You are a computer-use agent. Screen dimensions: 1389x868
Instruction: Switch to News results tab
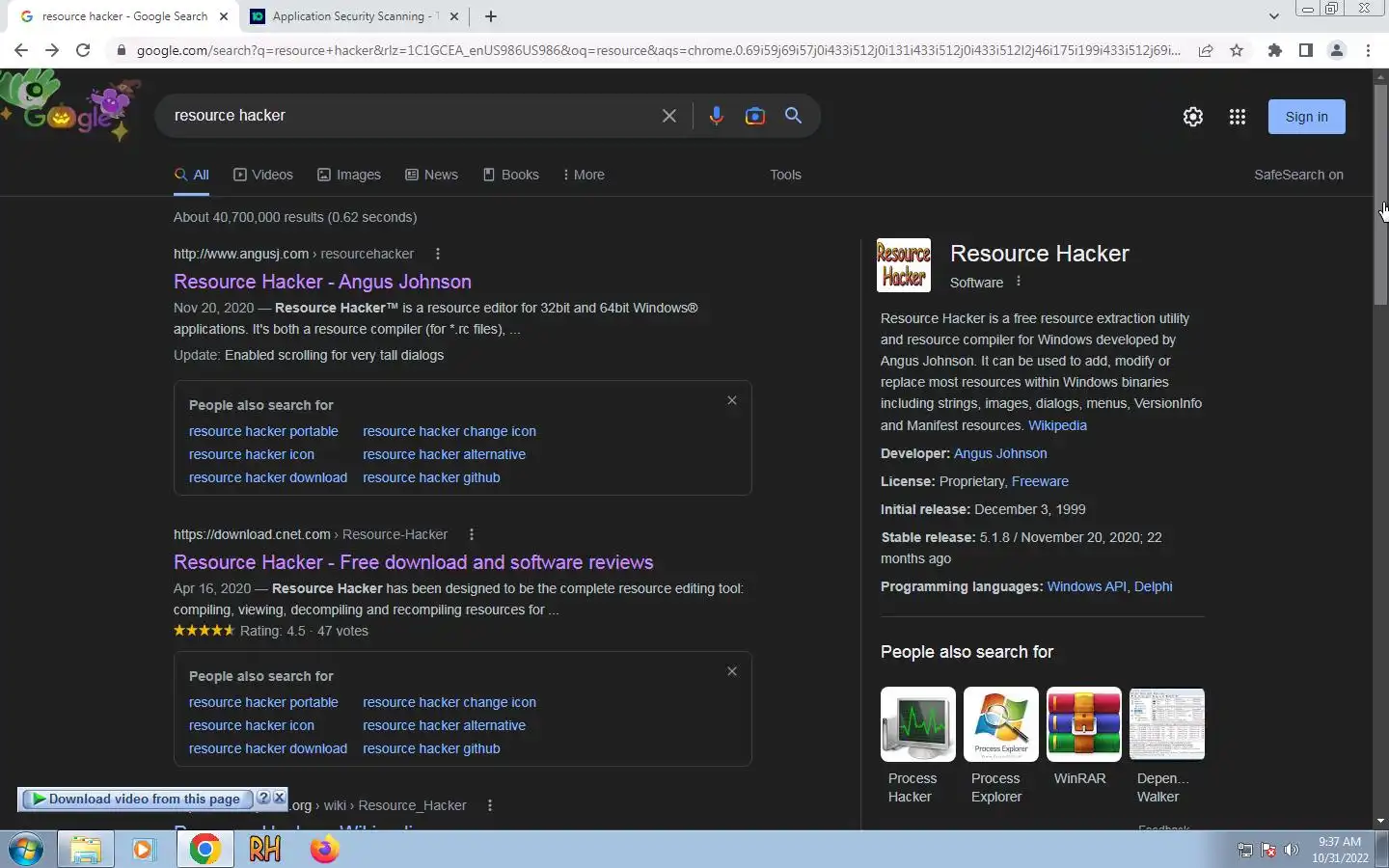[431, 175]
